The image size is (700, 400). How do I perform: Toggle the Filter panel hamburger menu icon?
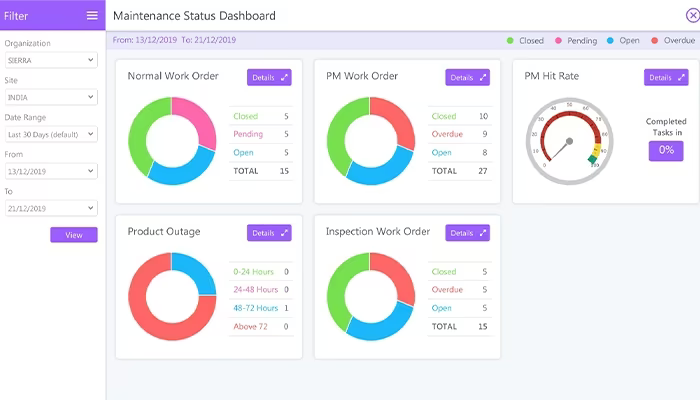click(92, 16)
